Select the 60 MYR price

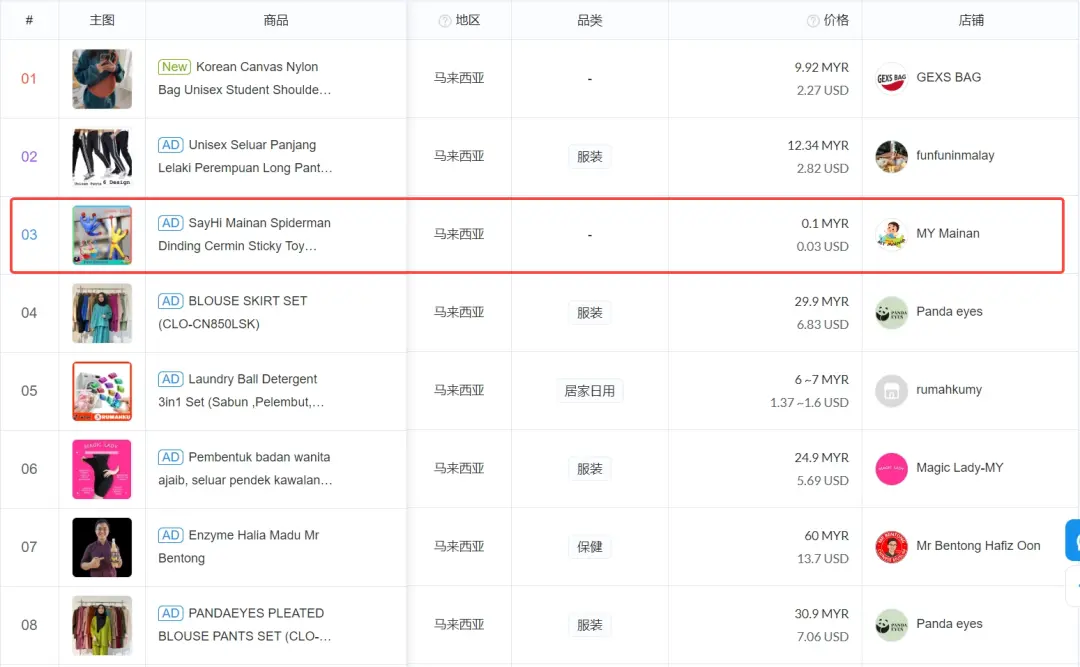(827, 535)
